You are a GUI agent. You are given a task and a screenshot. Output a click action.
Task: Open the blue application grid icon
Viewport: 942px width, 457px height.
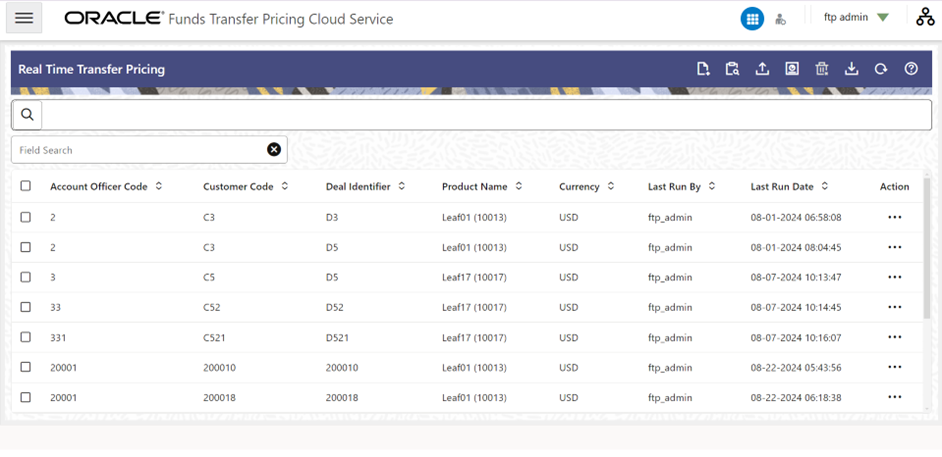[752, 19]
